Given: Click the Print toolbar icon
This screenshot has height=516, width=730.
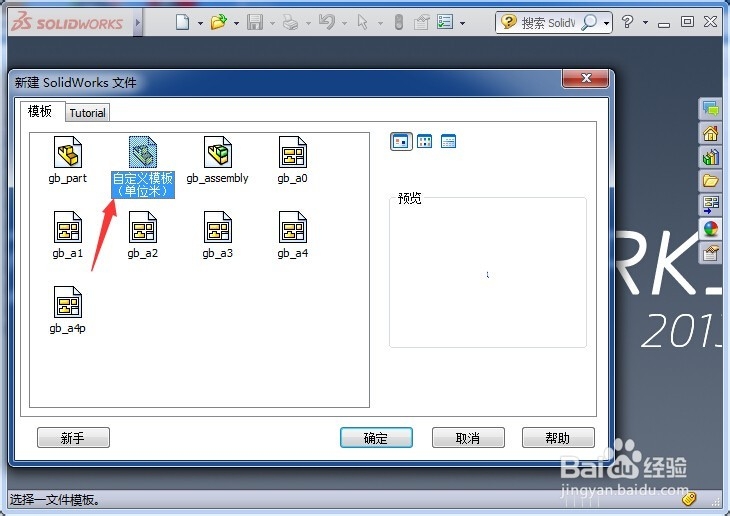Looking at the screenshot, I should (x=291, y=22).
